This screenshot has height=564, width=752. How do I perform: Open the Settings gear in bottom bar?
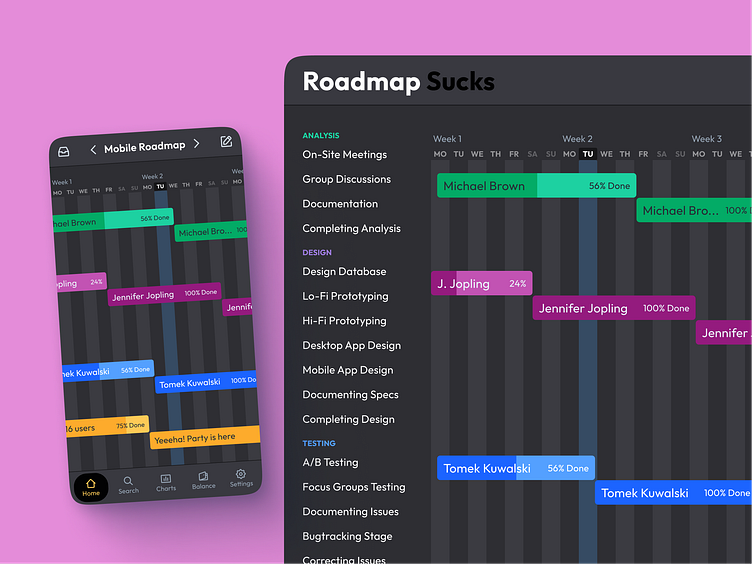(241, 478)
